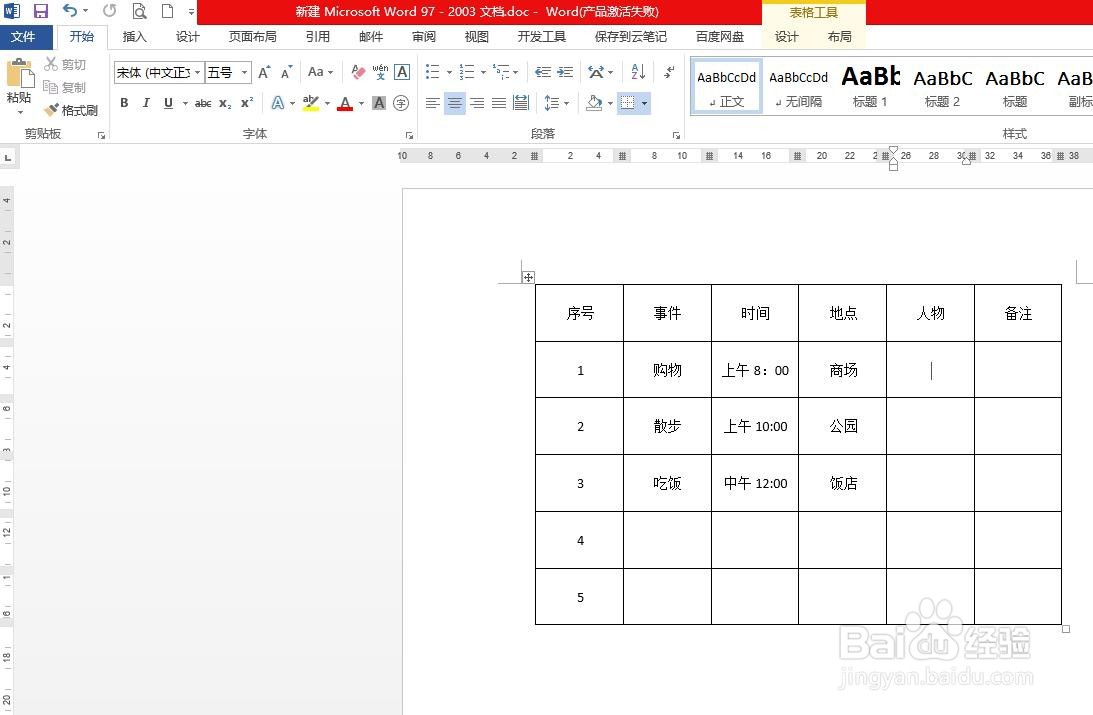Viewport: 1093px width, 715px height.
Task: Click the empty 事件 cell in row 4
Action: [x=666, y=540]
